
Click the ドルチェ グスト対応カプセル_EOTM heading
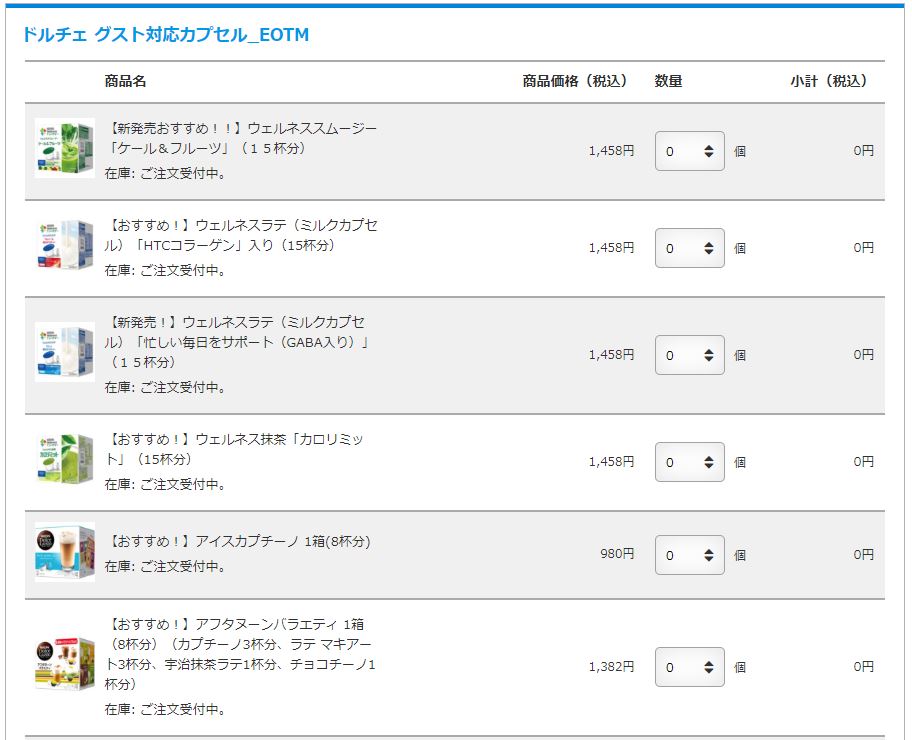pyautogui.click(x=166, y=35)
